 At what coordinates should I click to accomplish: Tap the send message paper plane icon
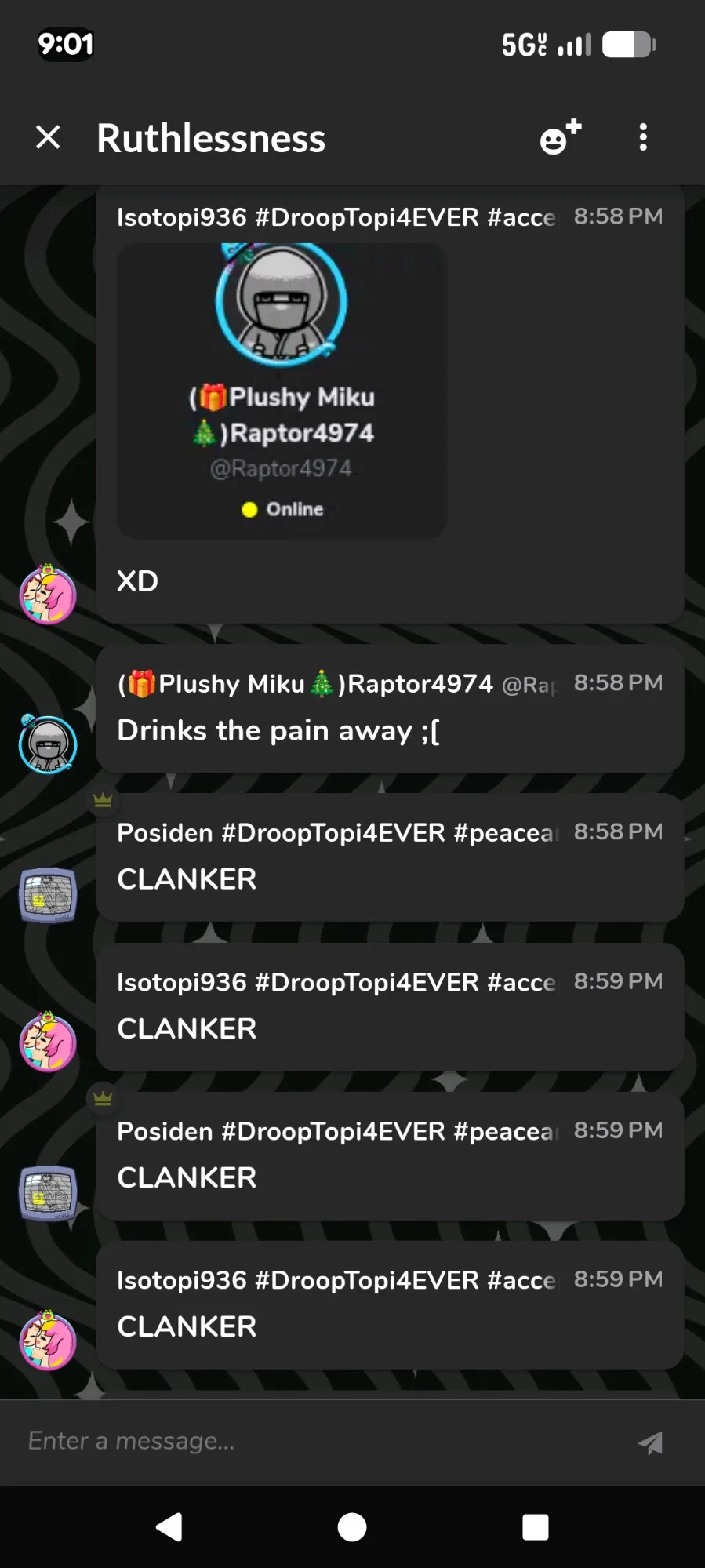(650, 1442)
